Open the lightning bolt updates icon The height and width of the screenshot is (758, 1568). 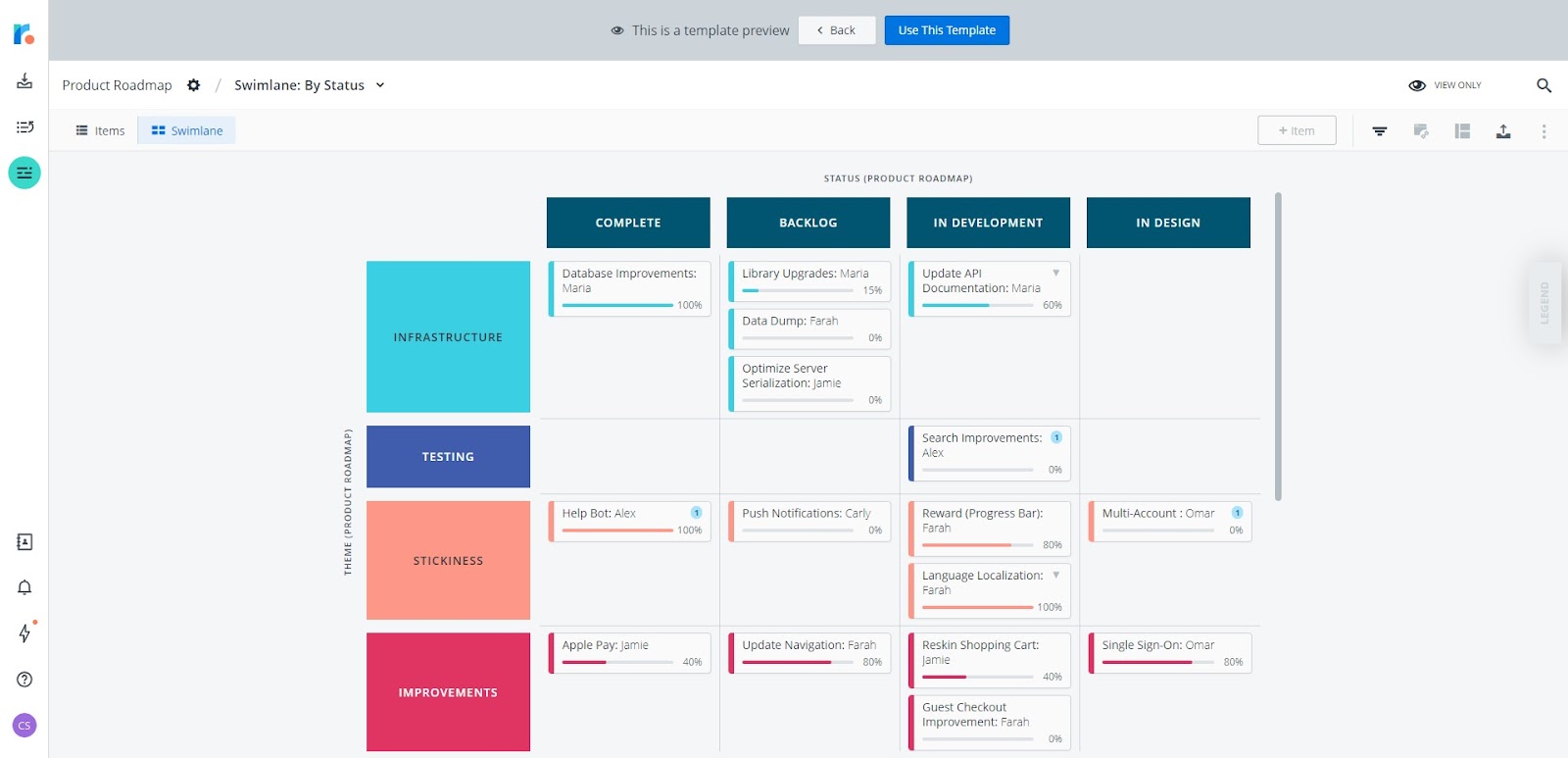(24, 632)
